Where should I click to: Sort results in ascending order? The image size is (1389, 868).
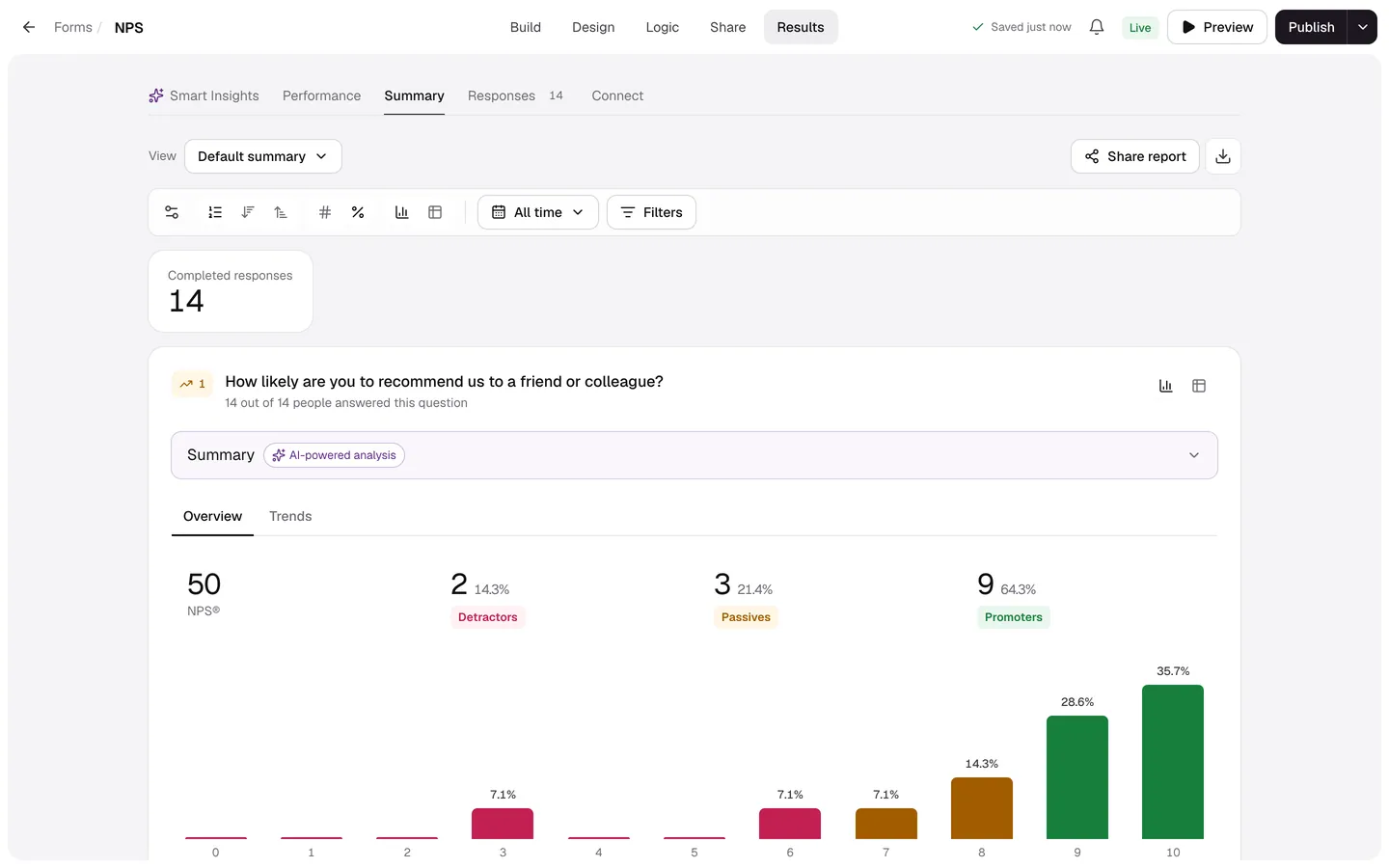[x=281, y=212]
